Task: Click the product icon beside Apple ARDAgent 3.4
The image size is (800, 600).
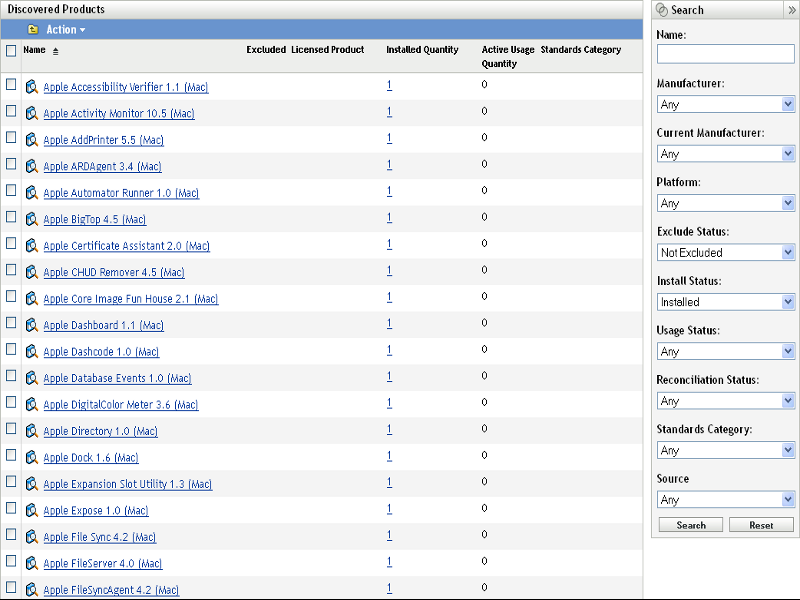Action: (x=32, y=166)
